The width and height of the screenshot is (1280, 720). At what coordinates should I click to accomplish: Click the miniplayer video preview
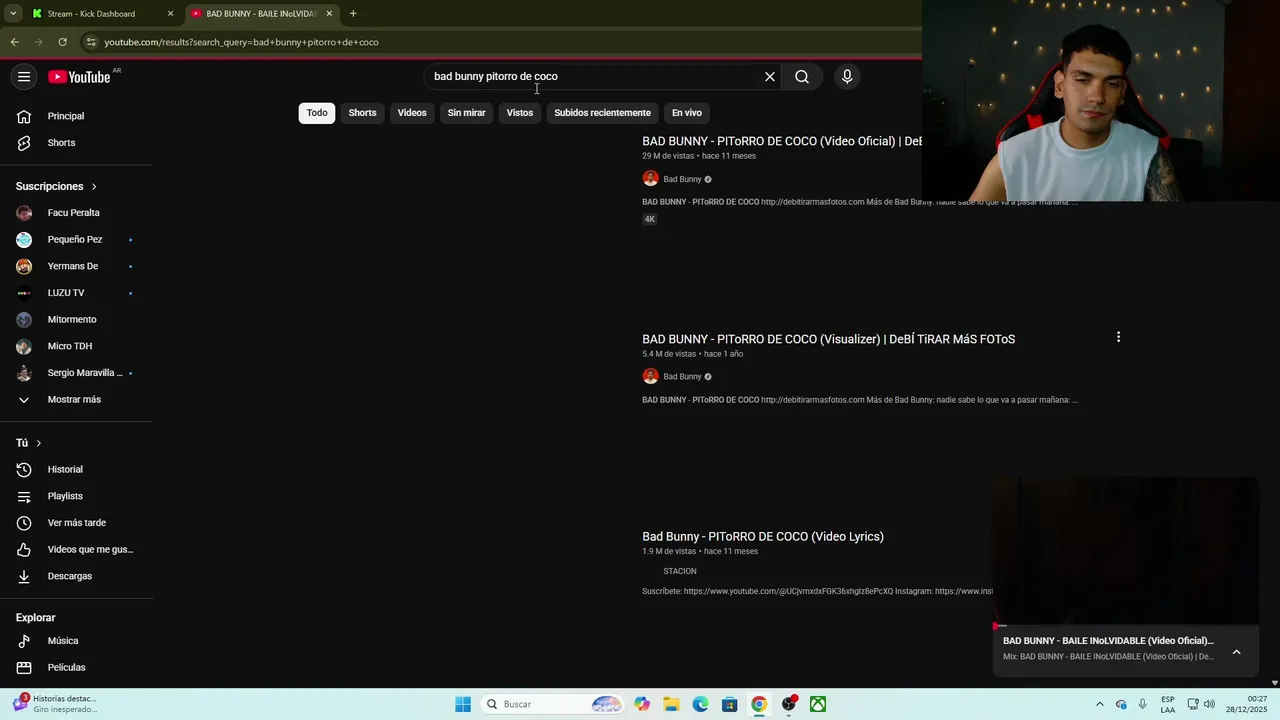coord(1126,550)
